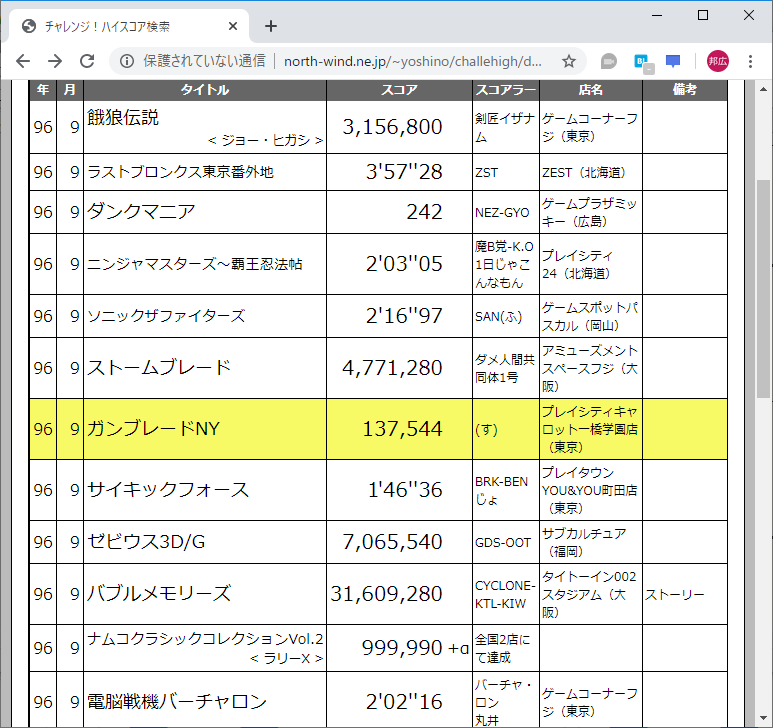
Task: Select the ソニックザファイターズ title
Action: [166, 316]
